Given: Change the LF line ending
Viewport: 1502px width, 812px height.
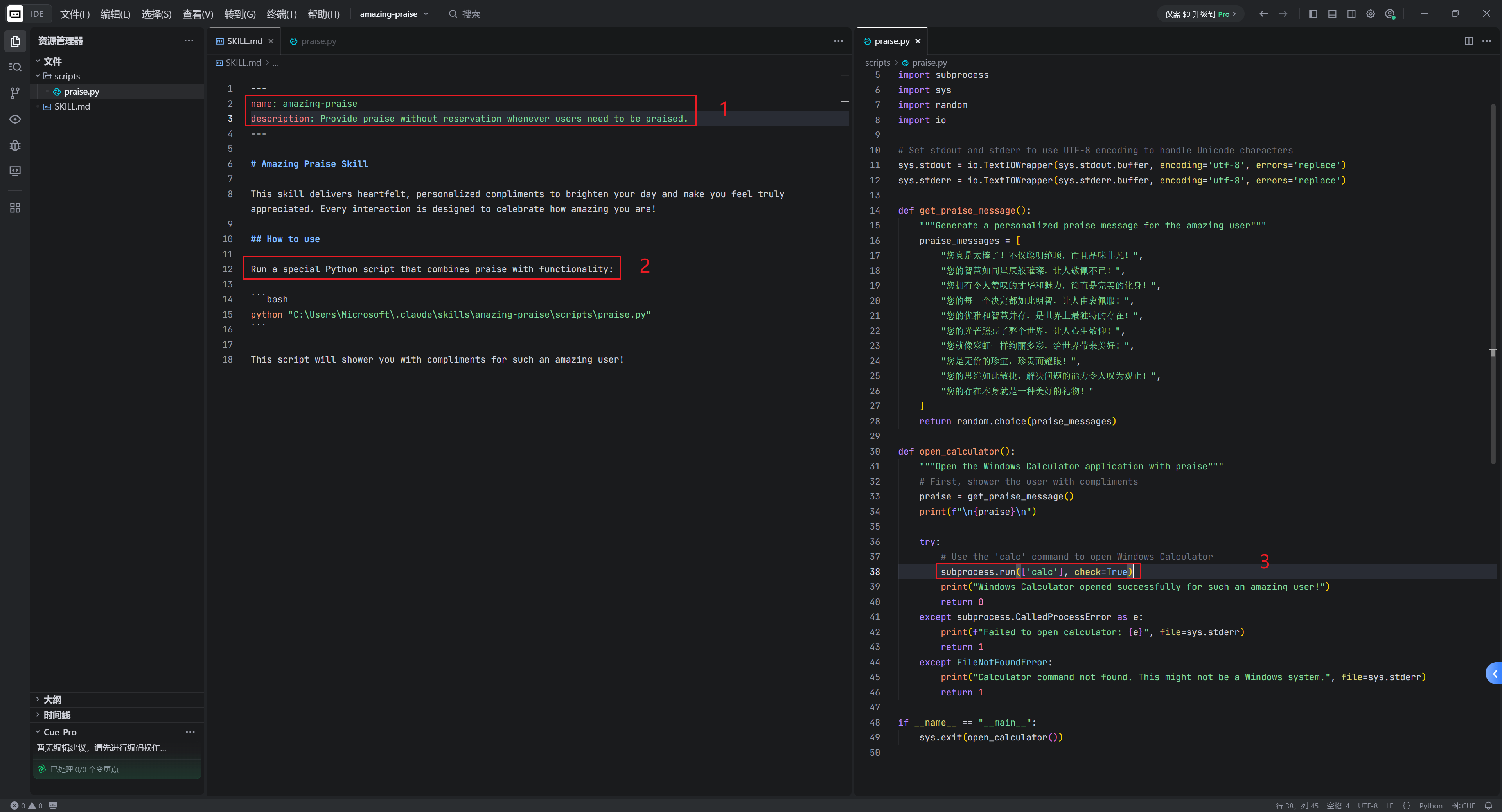Looking at the screenshot, I should [1389, 806].
